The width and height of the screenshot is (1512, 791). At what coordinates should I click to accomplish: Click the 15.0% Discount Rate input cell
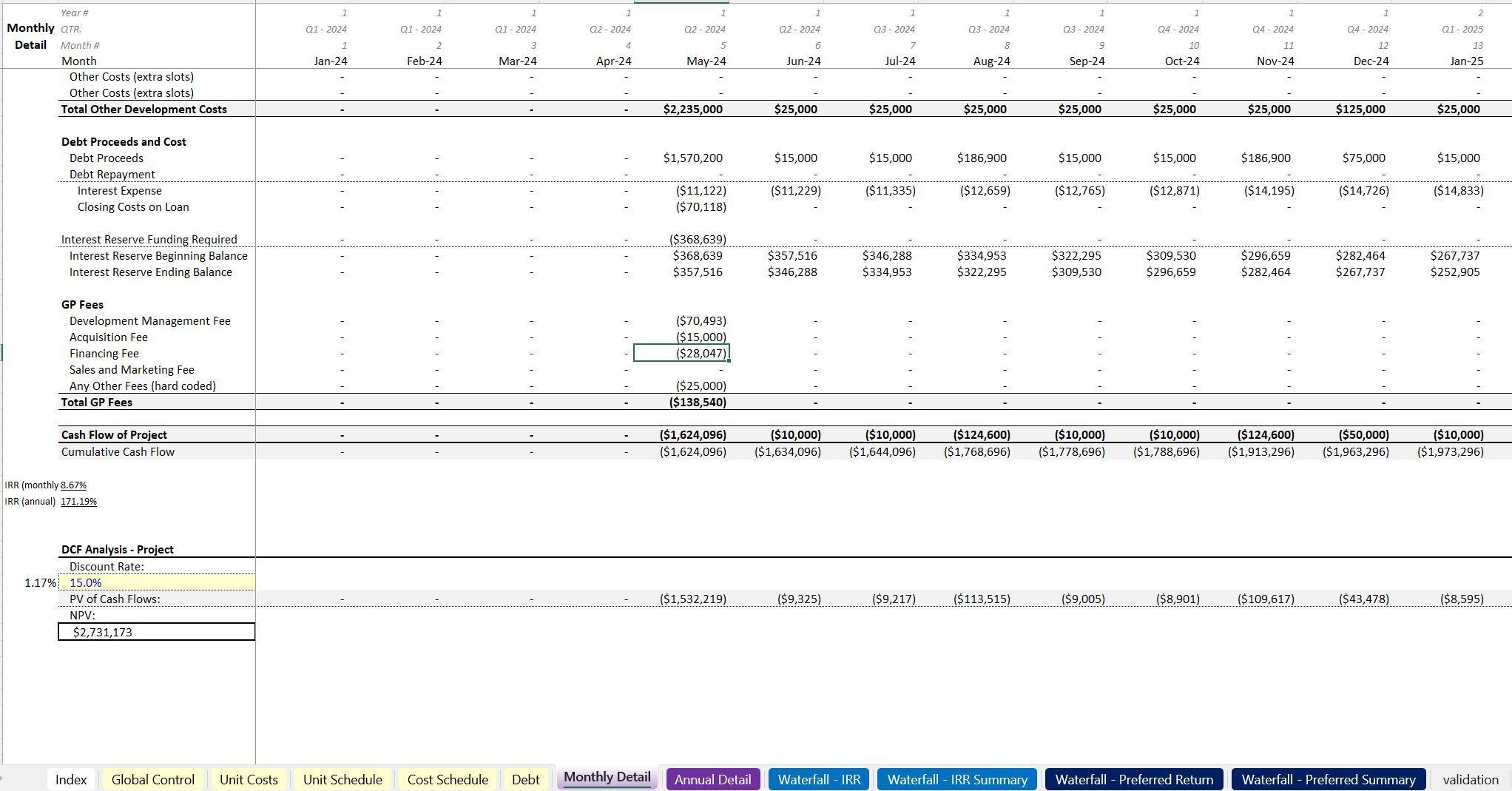(x=157, y=582)
